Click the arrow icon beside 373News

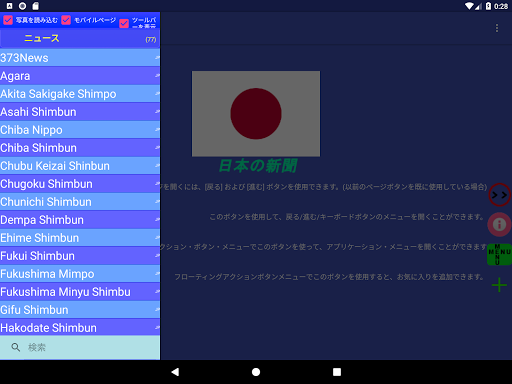pyautogui.click(x=157, y=58)
